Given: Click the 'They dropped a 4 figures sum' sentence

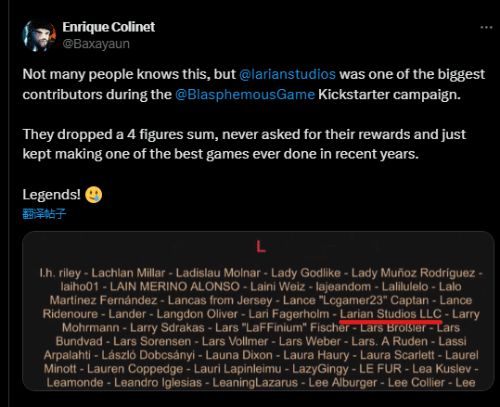Looking at the screenshot, I should tap(244, 144).
